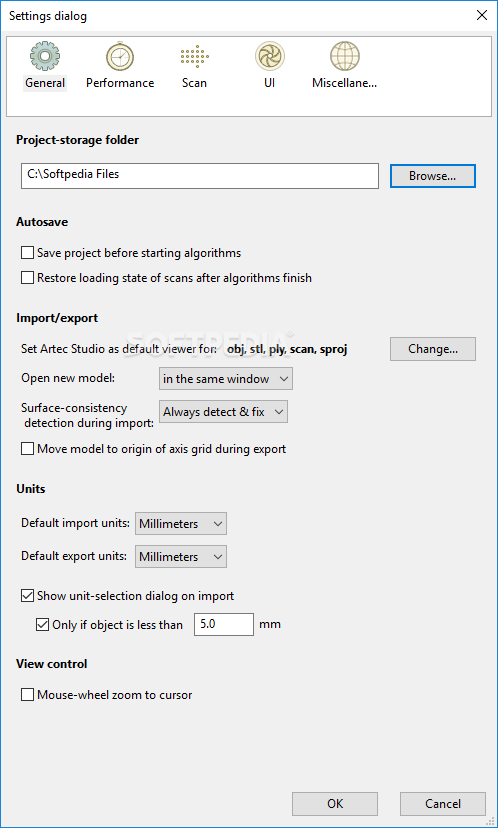Open Default export units dropdown

[181, 557]
